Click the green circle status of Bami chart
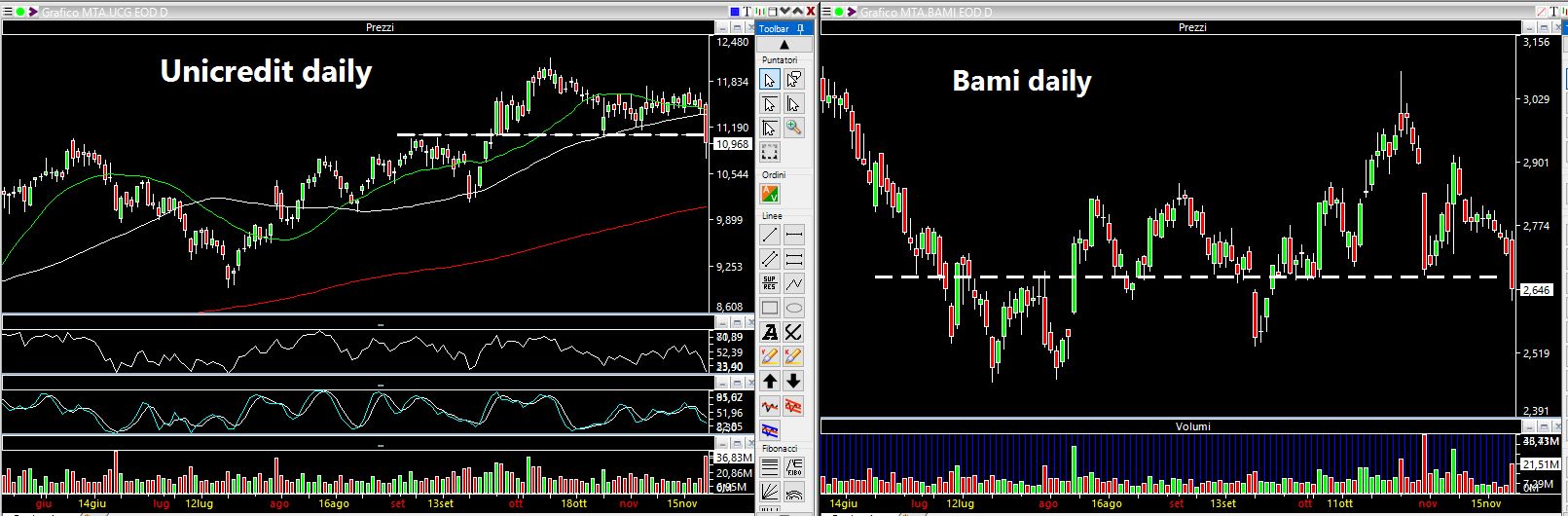Viewport: 1568px width, 516px height. pos(839,12)
